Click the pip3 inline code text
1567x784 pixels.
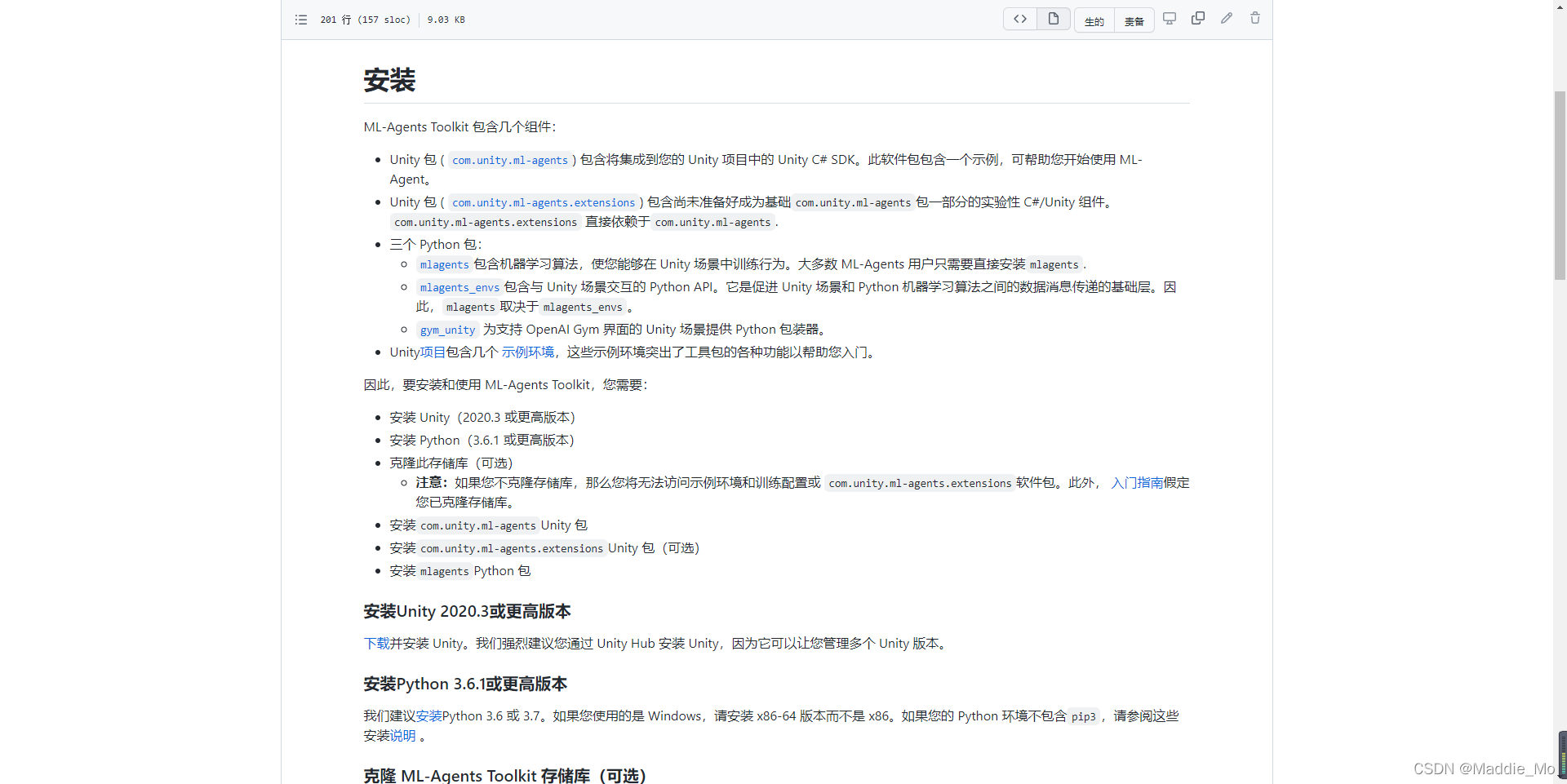coord(1084,716)
